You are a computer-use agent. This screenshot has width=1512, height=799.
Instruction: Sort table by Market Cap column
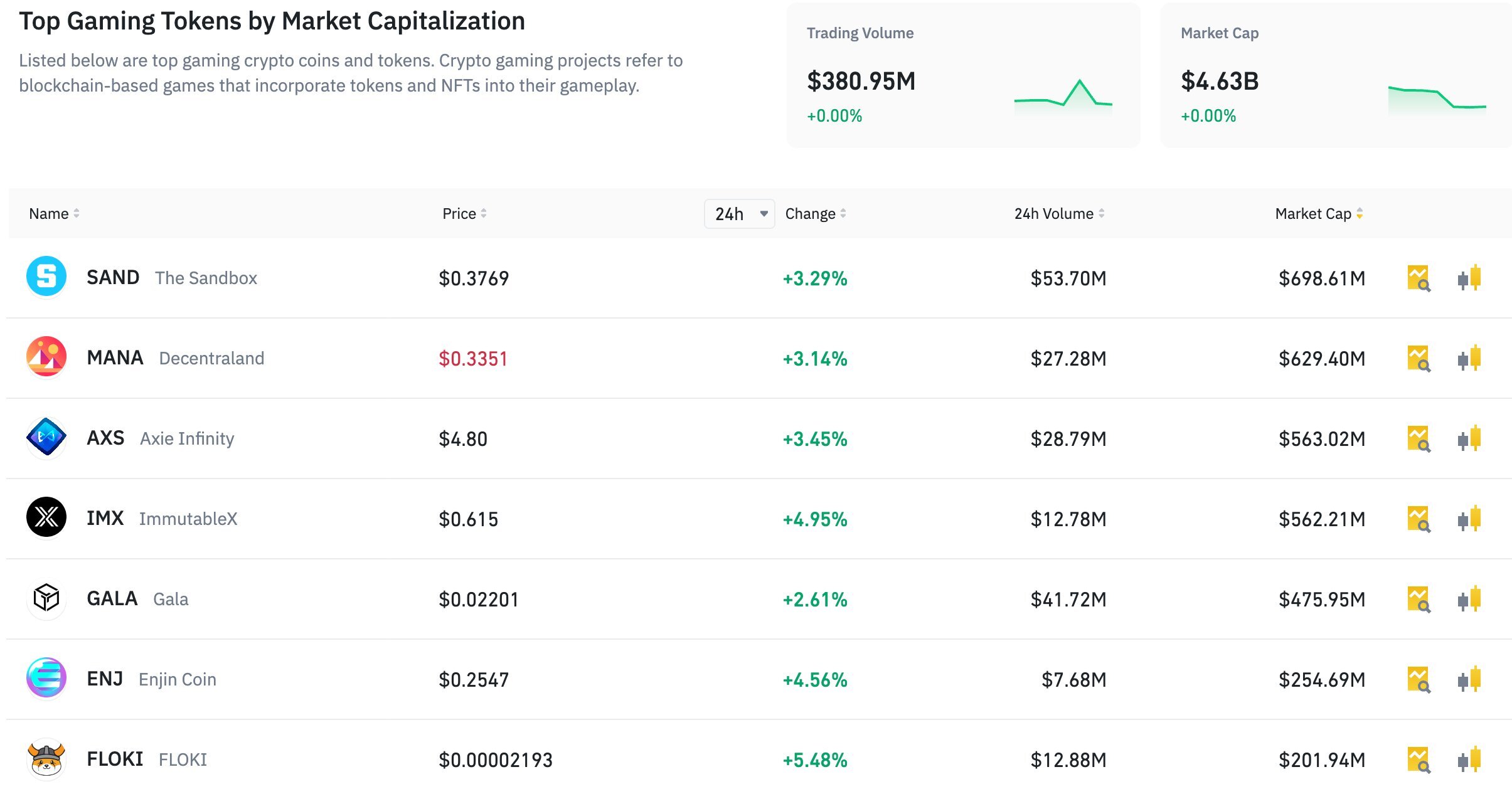(x=1319, y=214)
